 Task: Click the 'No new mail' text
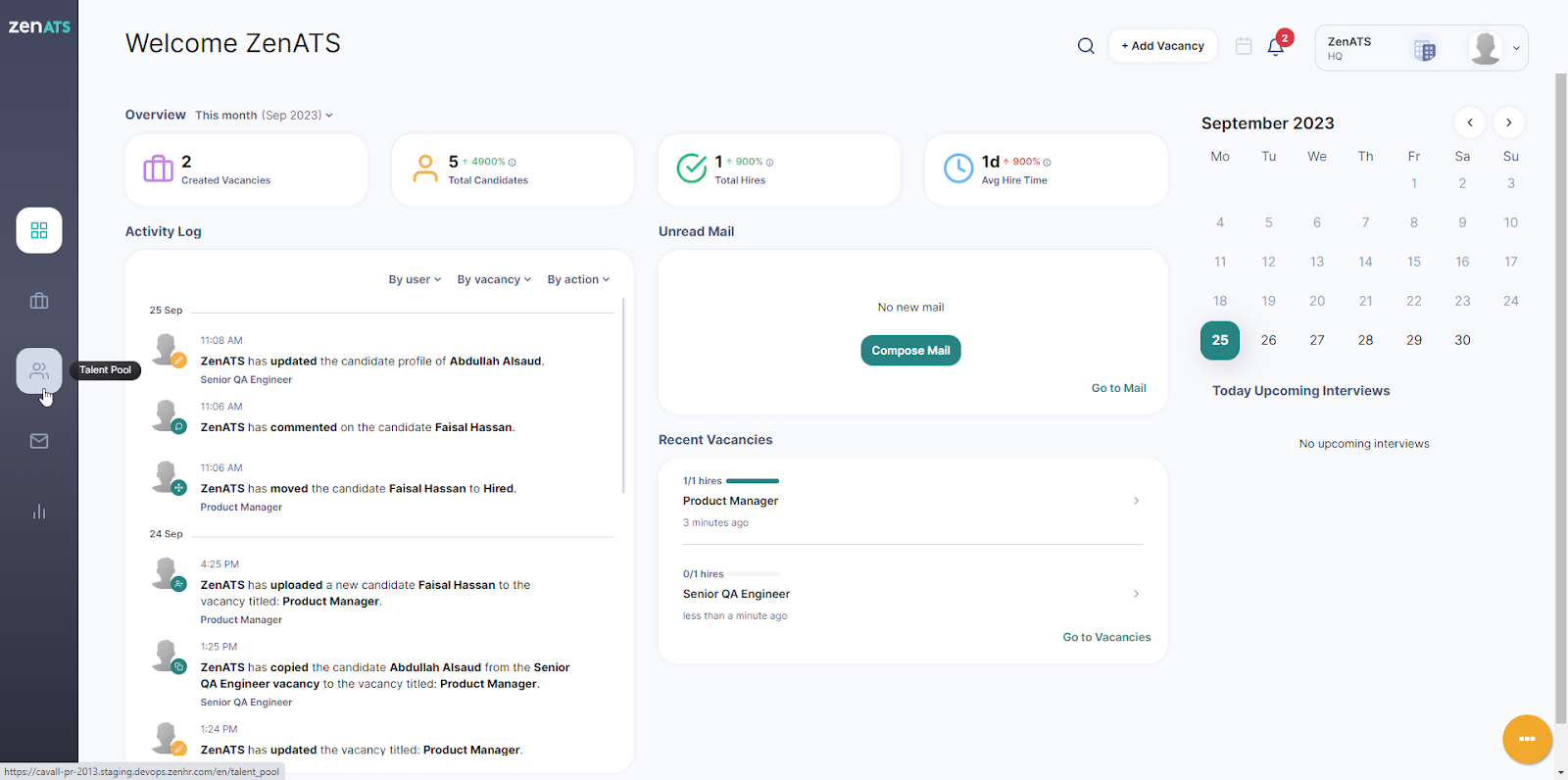(910, 308)
